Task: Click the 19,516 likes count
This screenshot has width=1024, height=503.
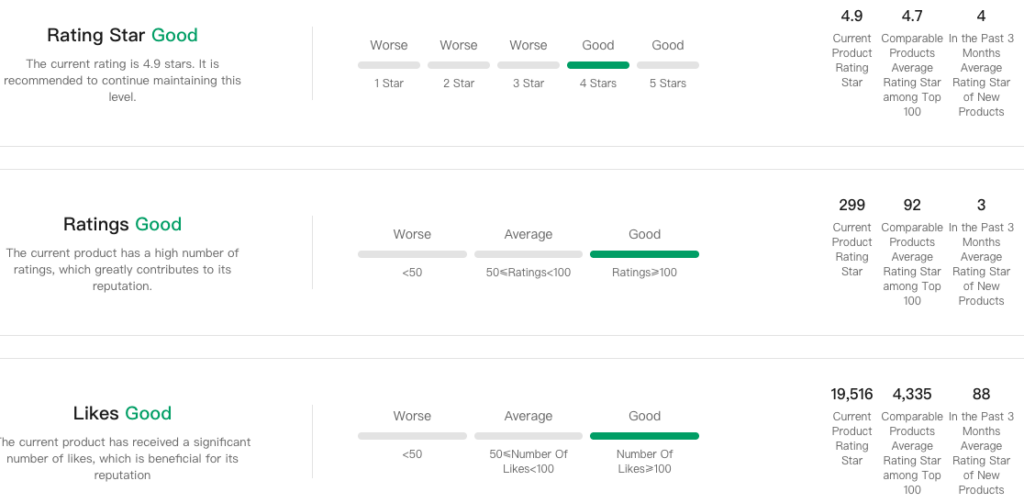Action: pos(852,394)
